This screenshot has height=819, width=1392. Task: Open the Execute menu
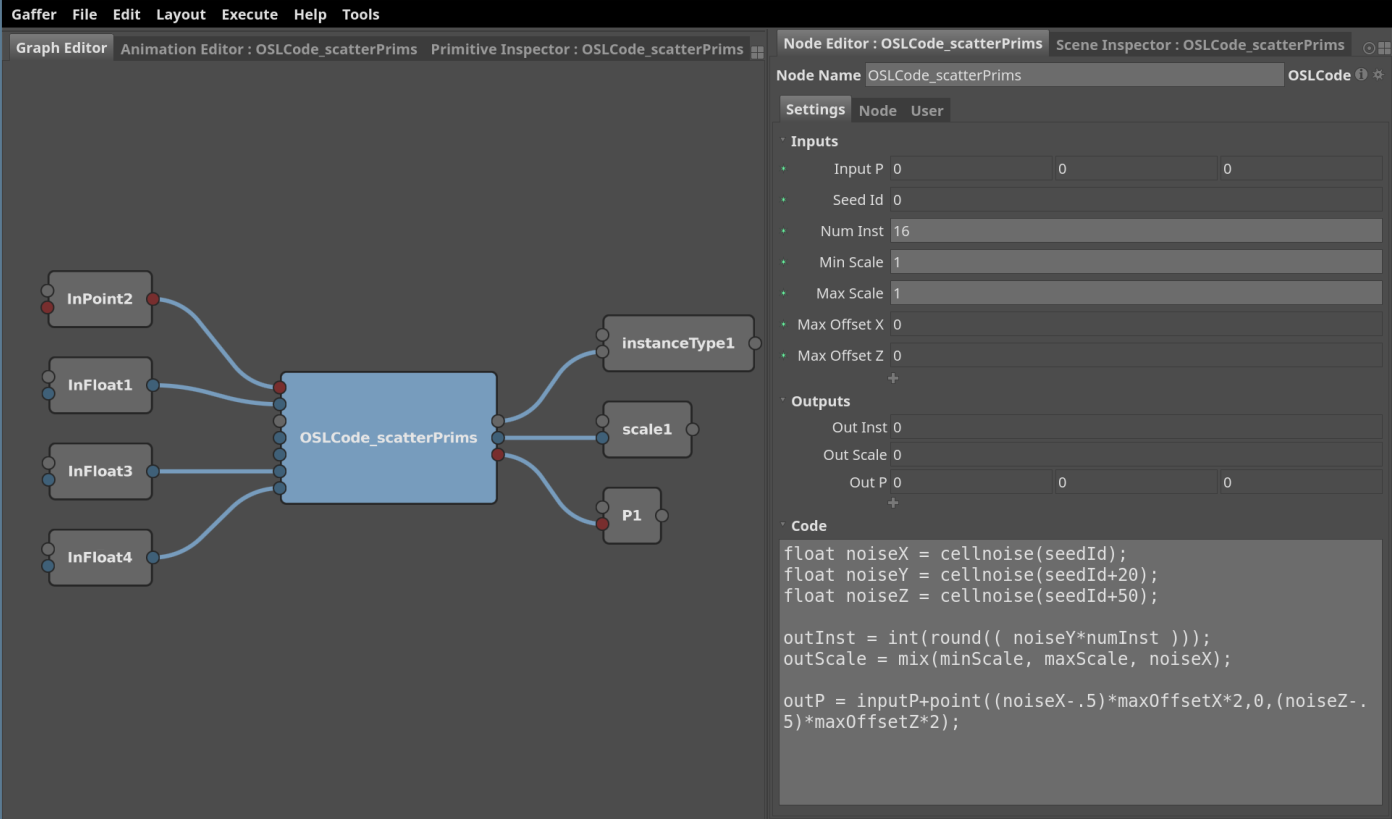coord(250,14)
